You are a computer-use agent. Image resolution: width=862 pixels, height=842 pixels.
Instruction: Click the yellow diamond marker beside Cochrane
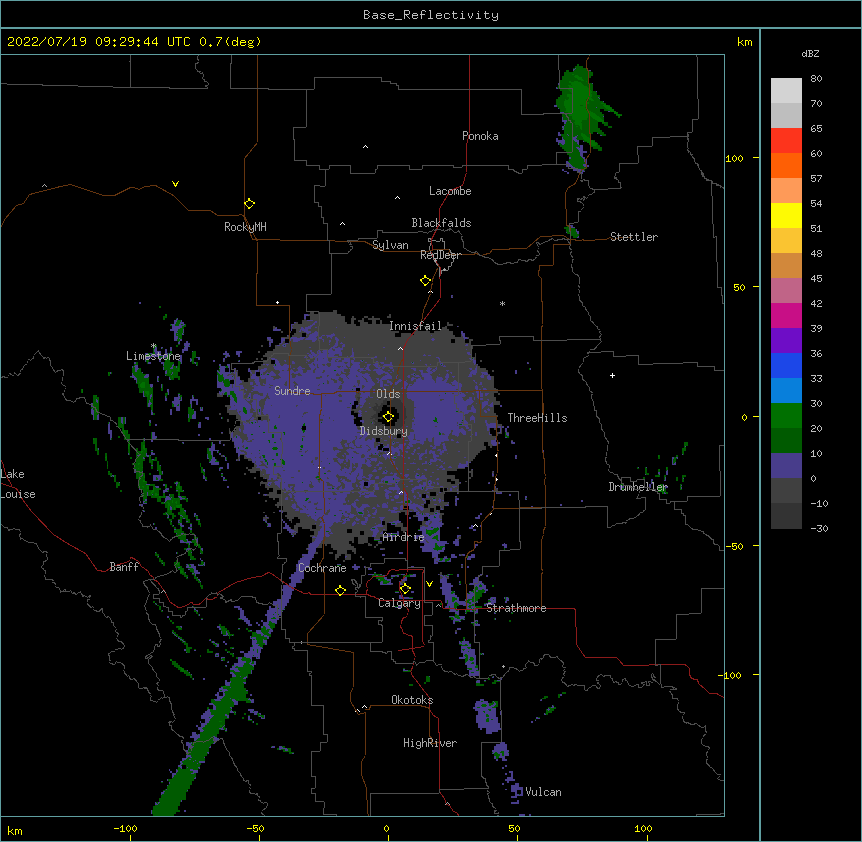coord(340,590)
